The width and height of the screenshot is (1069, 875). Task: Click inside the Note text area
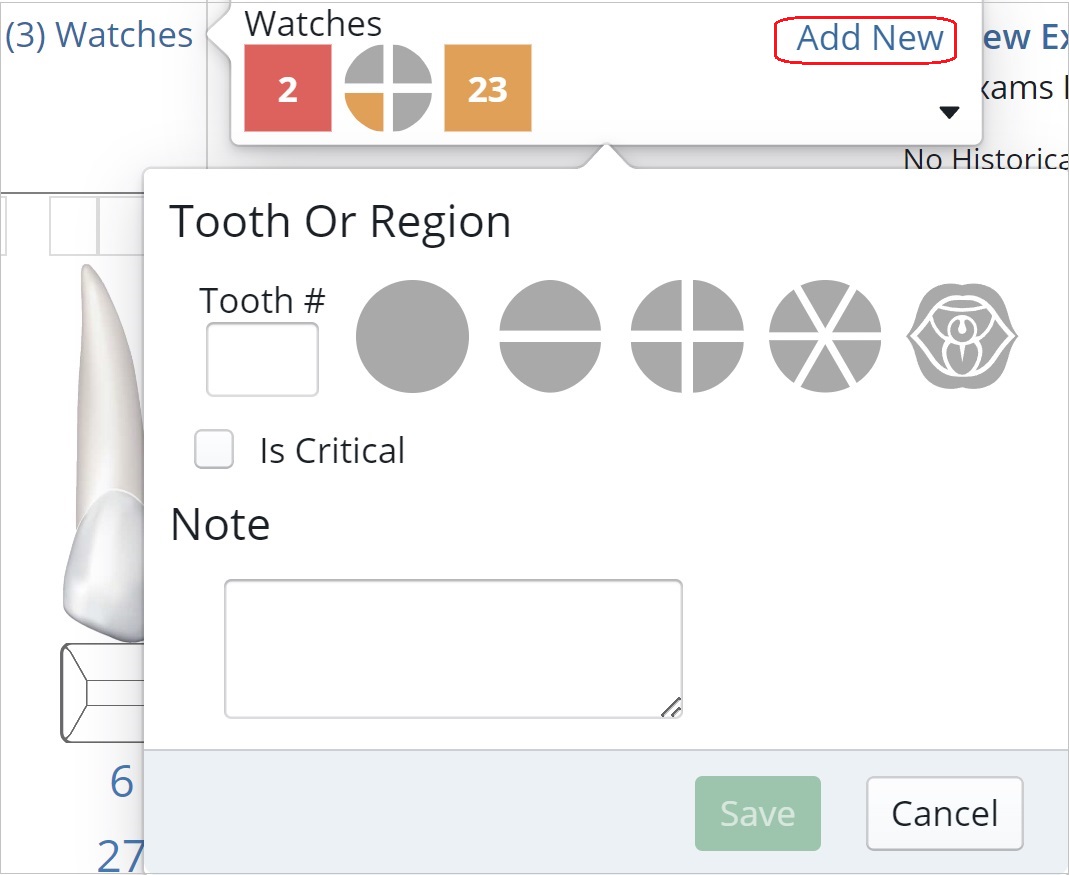tap(453, 648)
